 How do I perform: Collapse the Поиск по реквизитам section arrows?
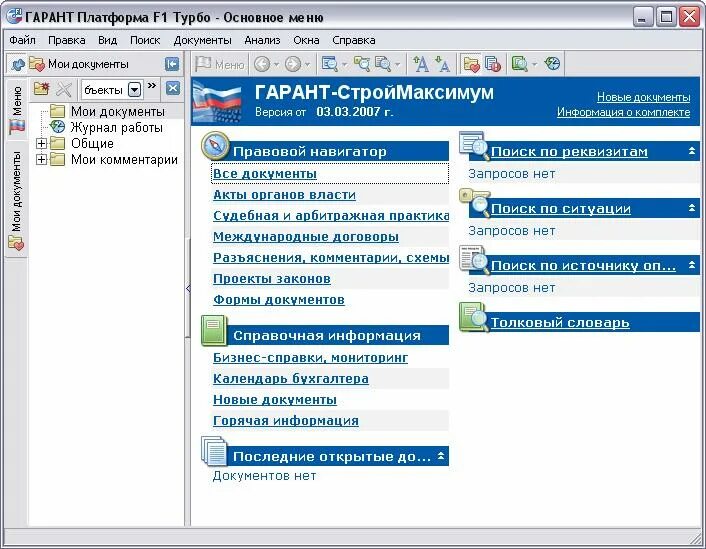(x=692, y=151)
